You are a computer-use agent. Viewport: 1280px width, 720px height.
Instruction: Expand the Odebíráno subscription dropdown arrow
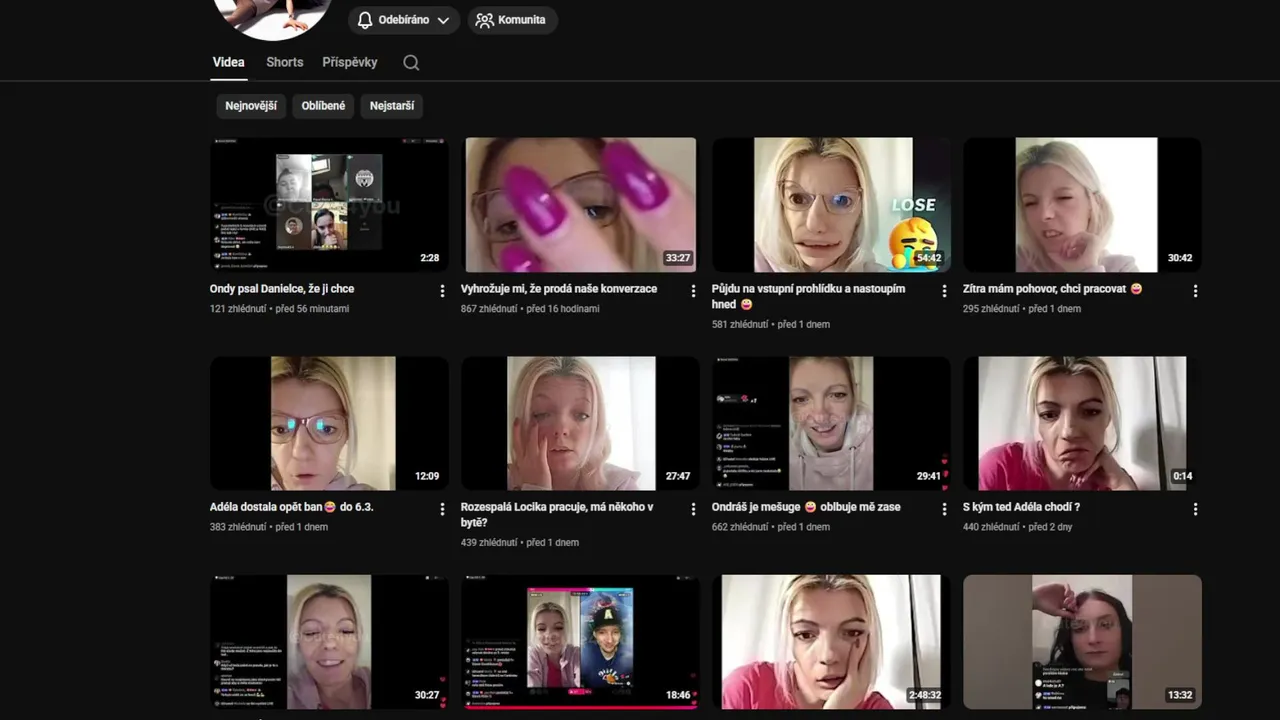[x=443, y=20]
